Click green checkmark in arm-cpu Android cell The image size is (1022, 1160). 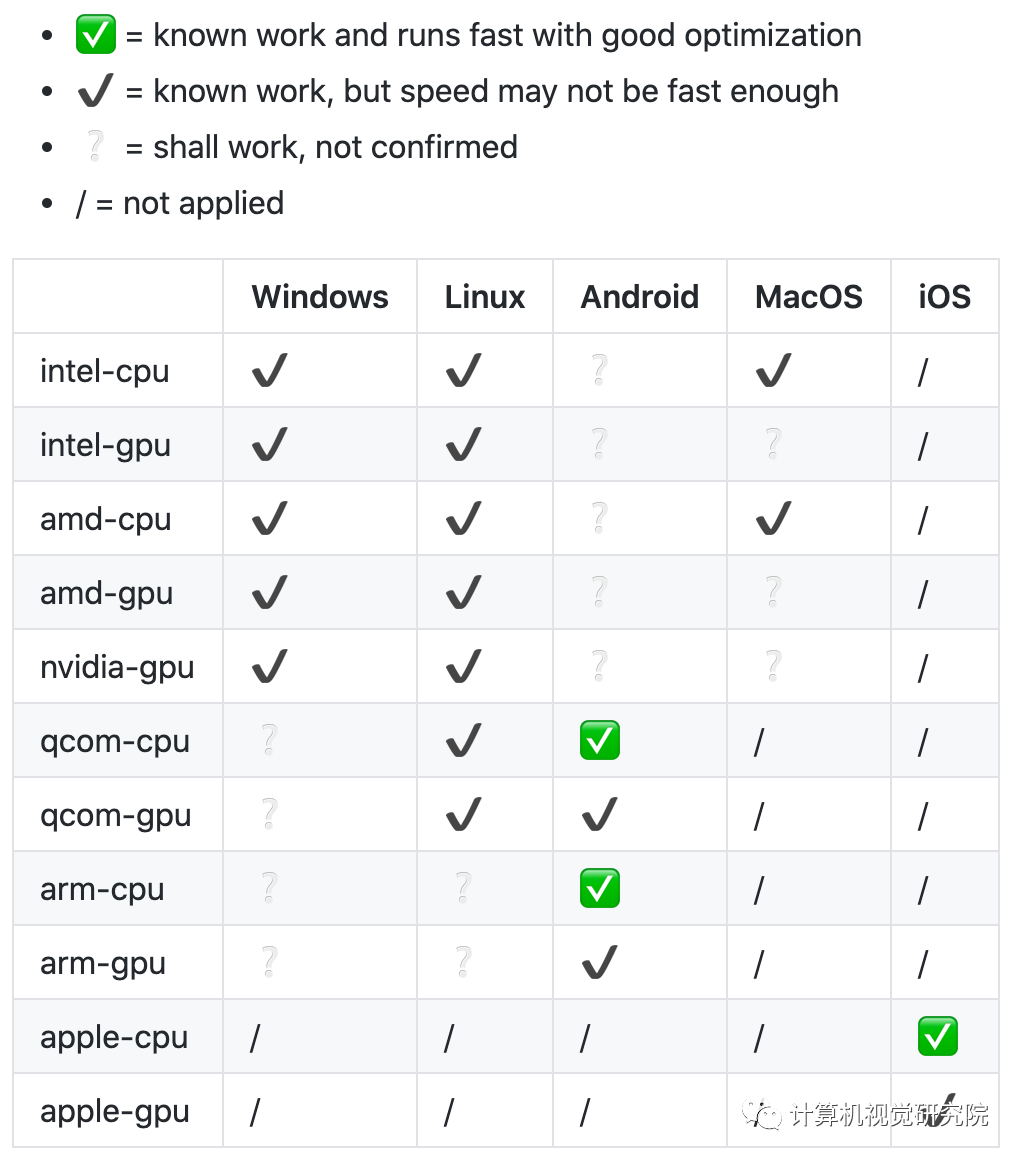600,889
